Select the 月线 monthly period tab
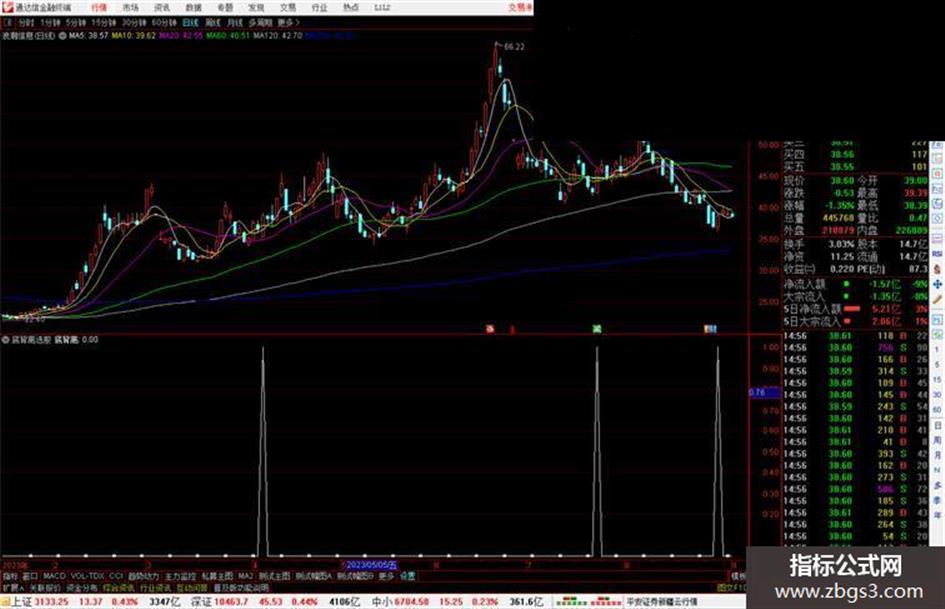 234,22
